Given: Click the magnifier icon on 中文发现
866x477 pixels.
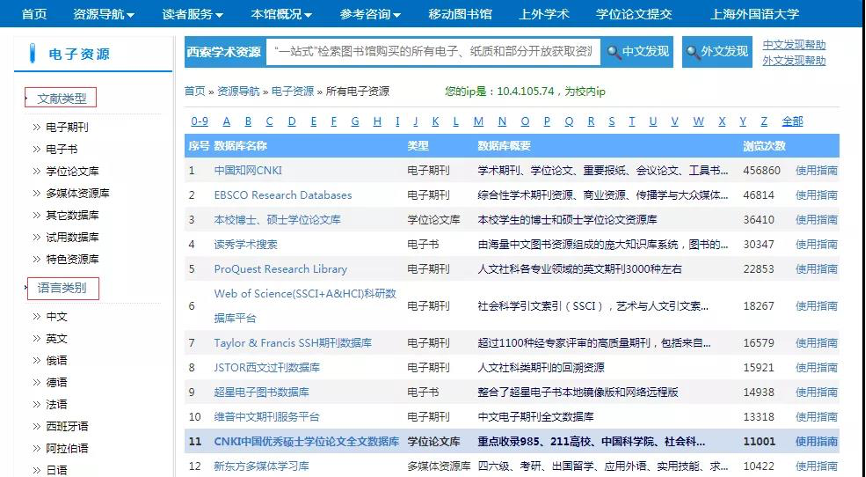Looking at the screenshot, I should (612, 52).
